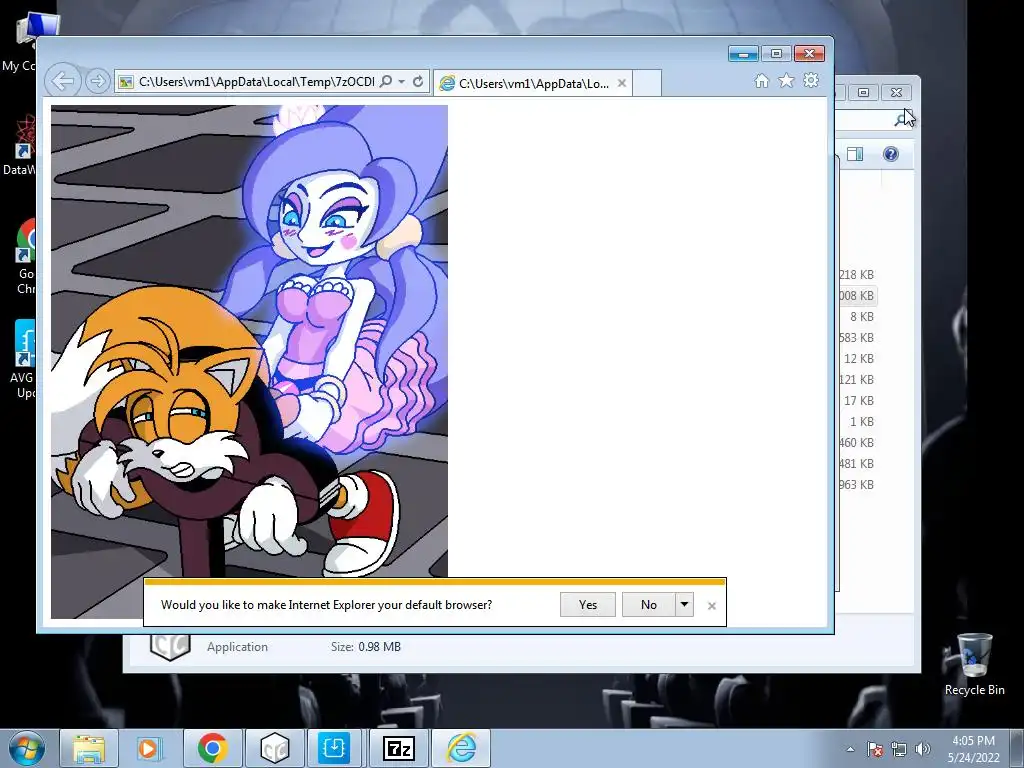Image resolution: width=1024 pixels, height=768 pixels.
Task: Open the Favorites star in Internet Explorer
Action: [x=786, y=81]
